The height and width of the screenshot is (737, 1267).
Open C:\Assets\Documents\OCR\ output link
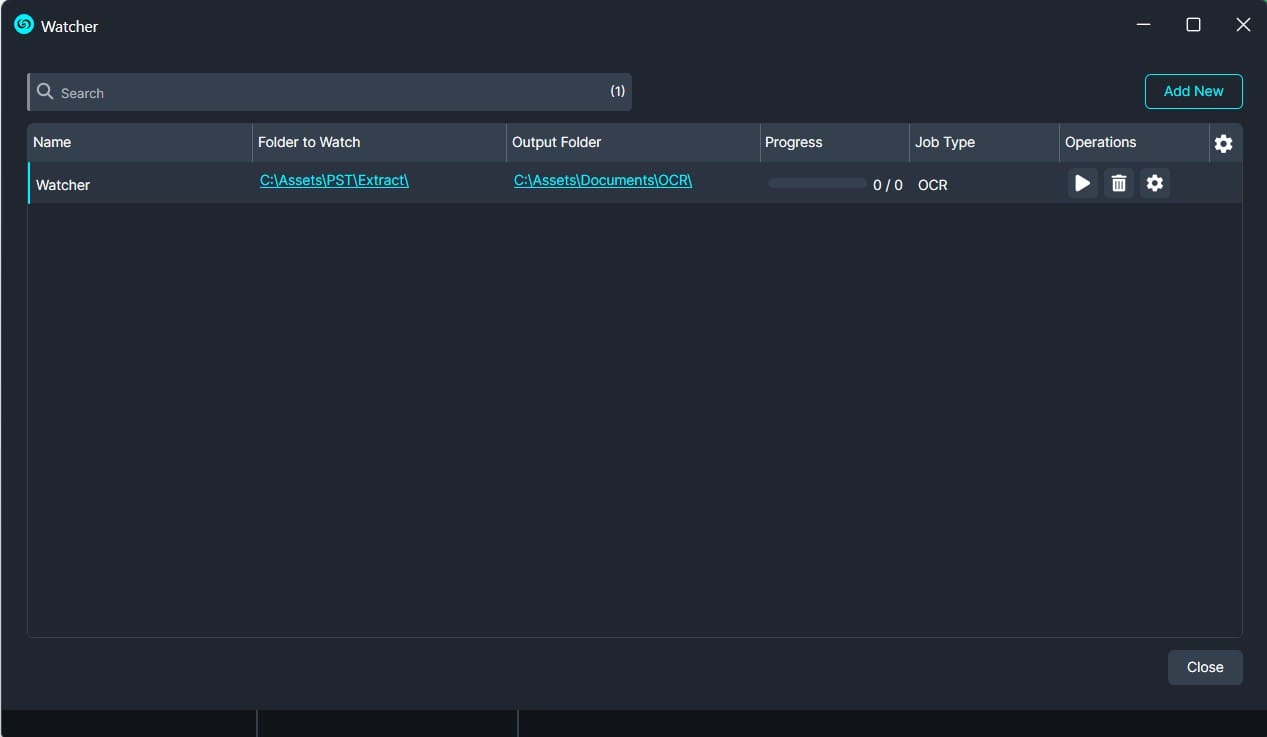603,180
